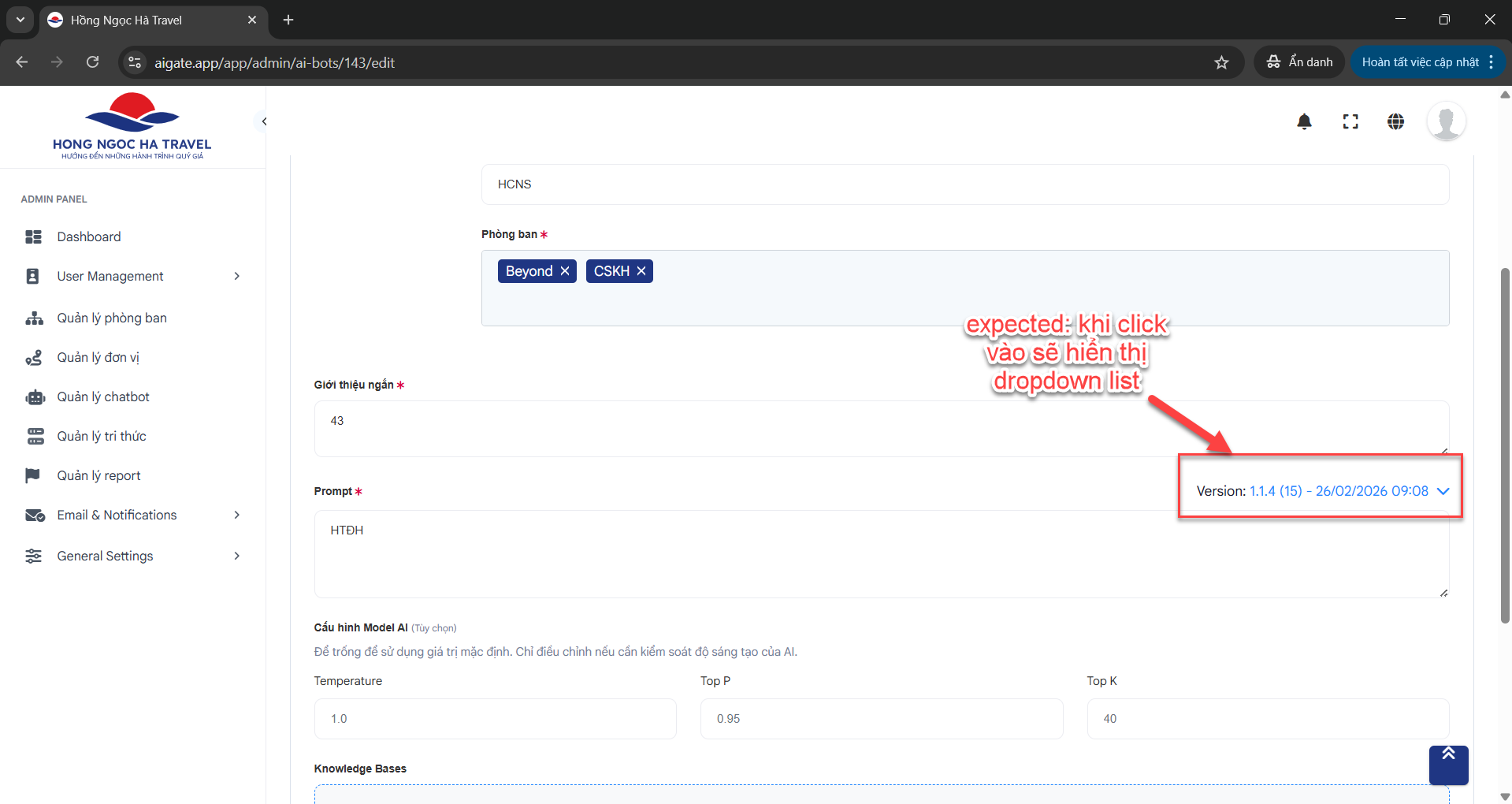
Task: Remove the Beyond department tag
Action: tap(565, 271)
